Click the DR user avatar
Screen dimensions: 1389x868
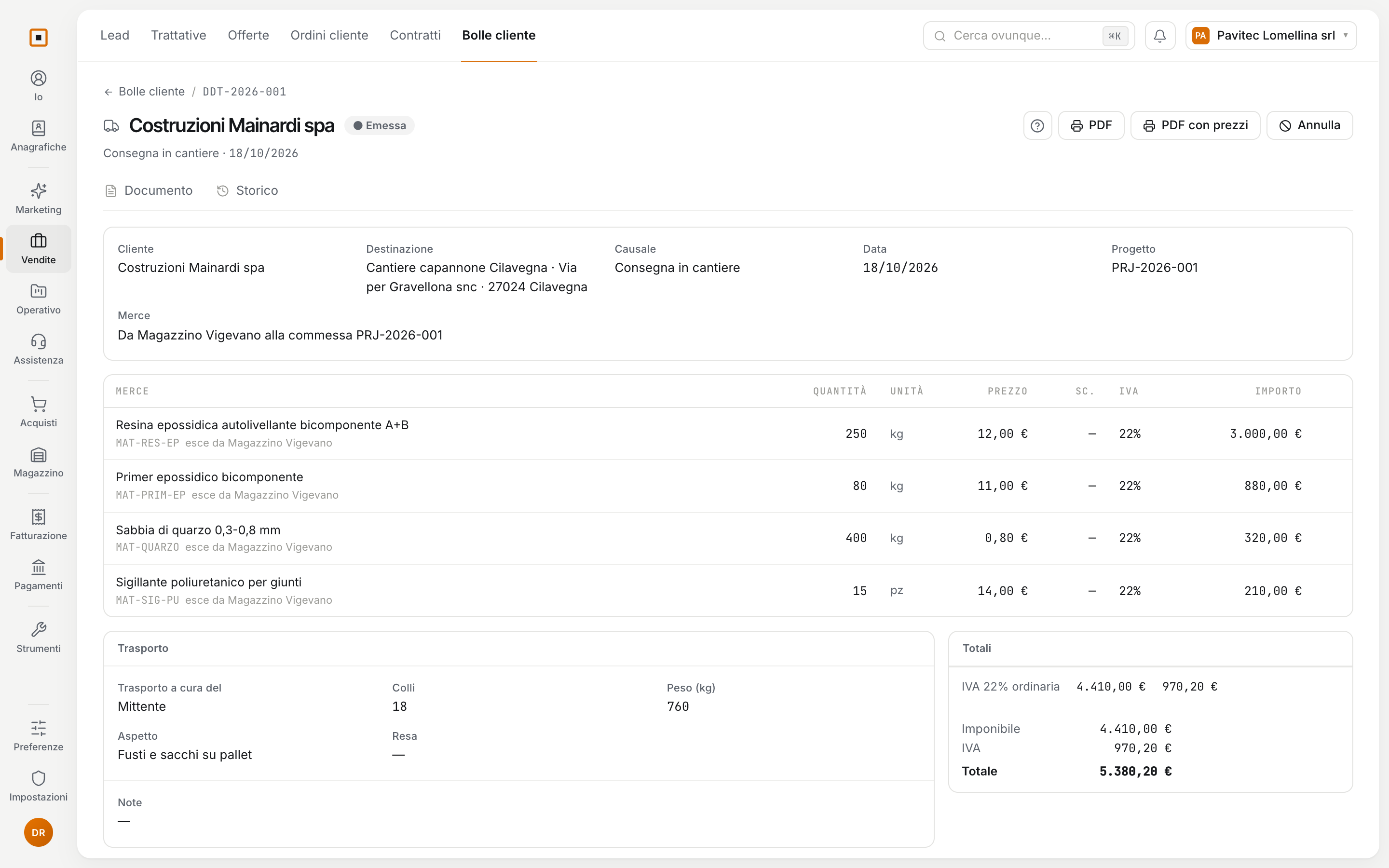tap(39, 832)
